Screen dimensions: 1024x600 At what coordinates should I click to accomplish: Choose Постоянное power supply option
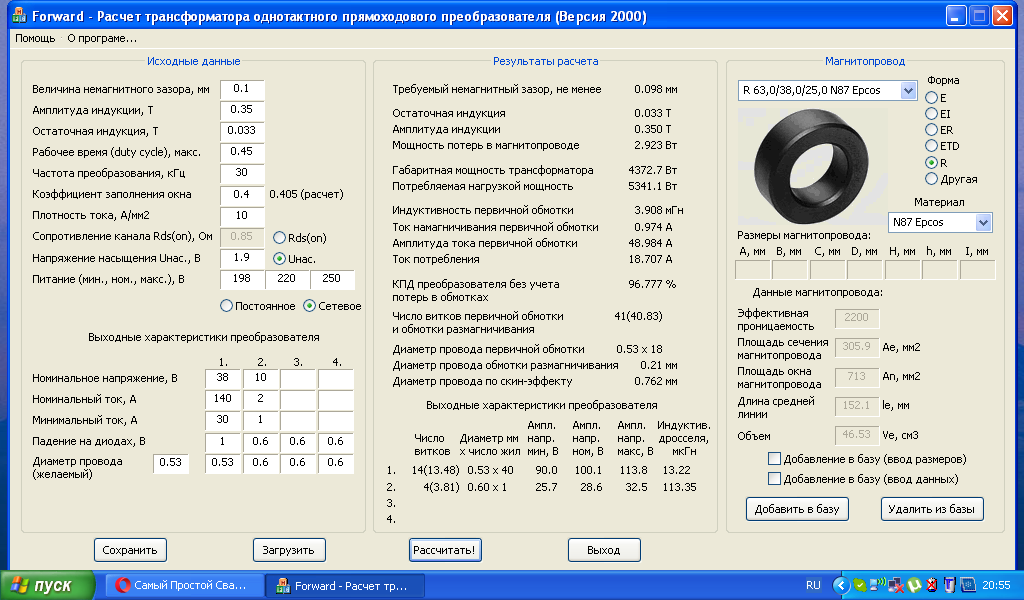tap(227, 306)
